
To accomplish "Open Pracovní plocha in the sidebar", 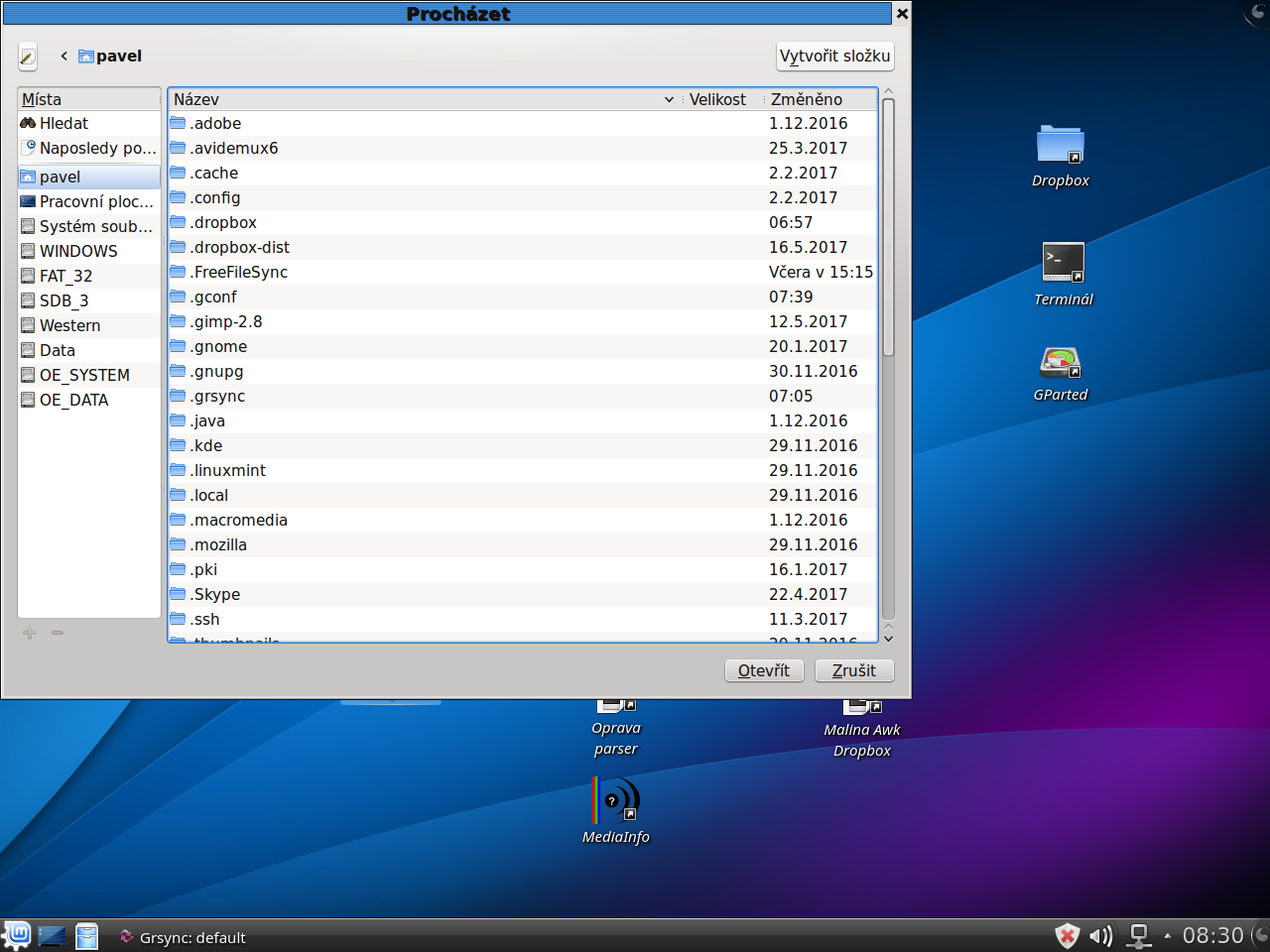I will [x=89, y=201].
